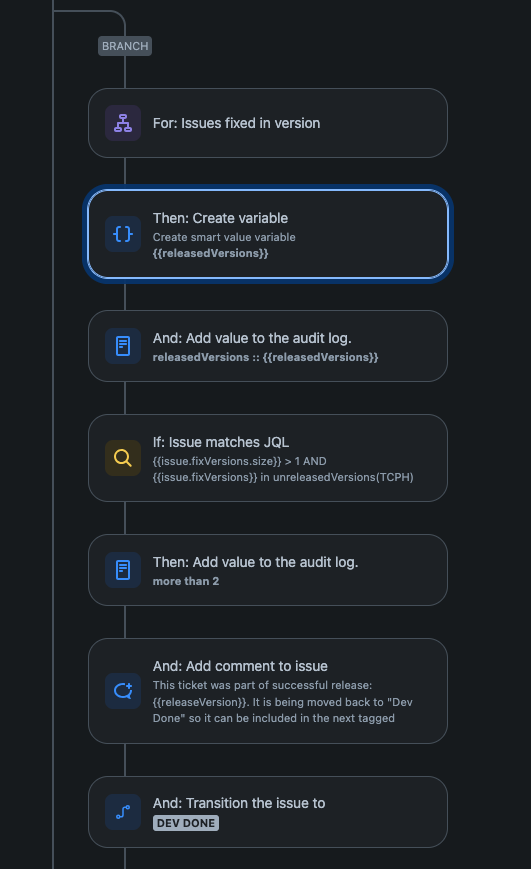Click the DEV DONE status lozenge
Screen dimensions: 531x869
[186, 823]
